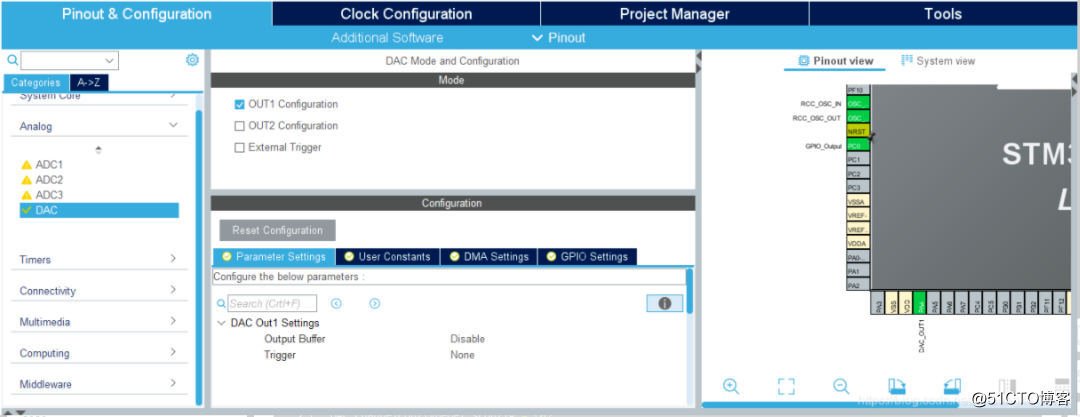1080x417 pixels.
Task: Go to next search result arrow
Action: click(375, 303)
